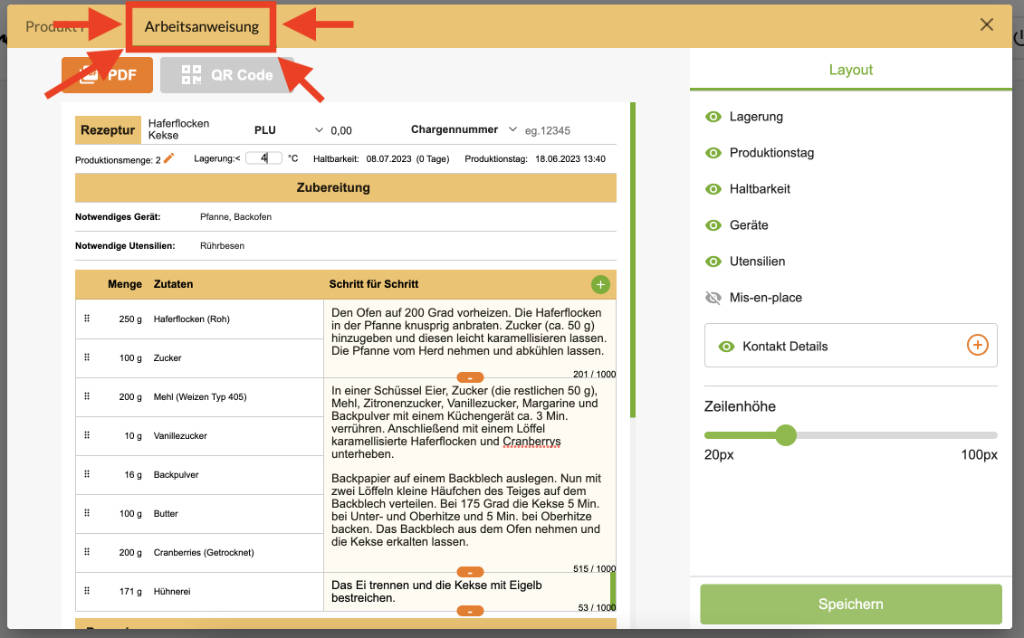Screen dimensions: 1024x638
Task: Click the drag handle for Haferflocken (Roh) row
Action: [x=87, y=318]
